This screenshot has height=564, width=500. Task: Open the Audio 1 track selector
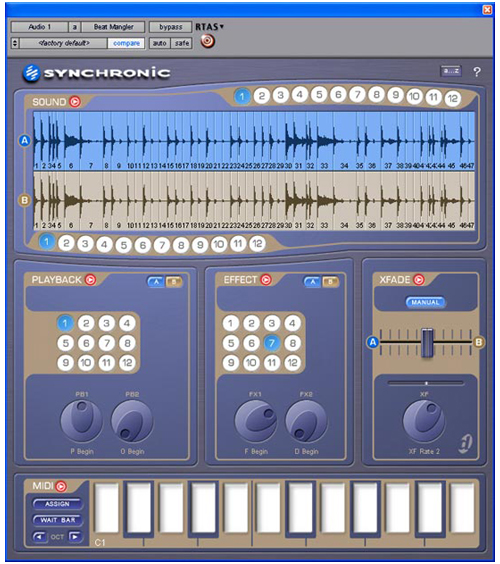pos(40,27)
